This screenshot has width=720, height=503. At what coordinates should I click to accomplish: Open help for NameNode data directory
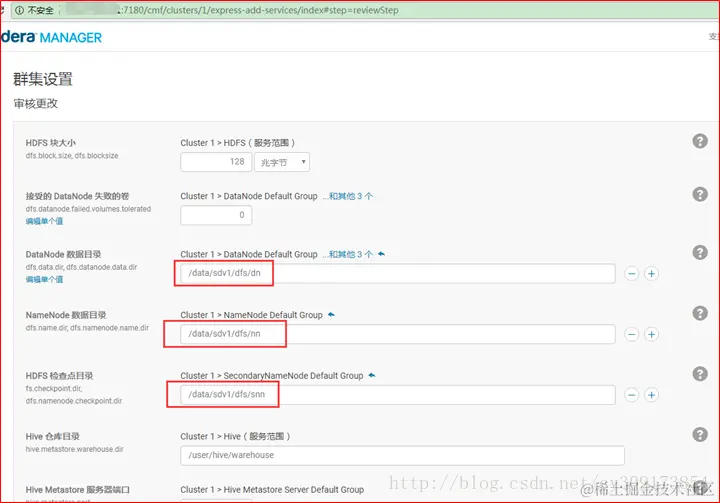[700, 313]
